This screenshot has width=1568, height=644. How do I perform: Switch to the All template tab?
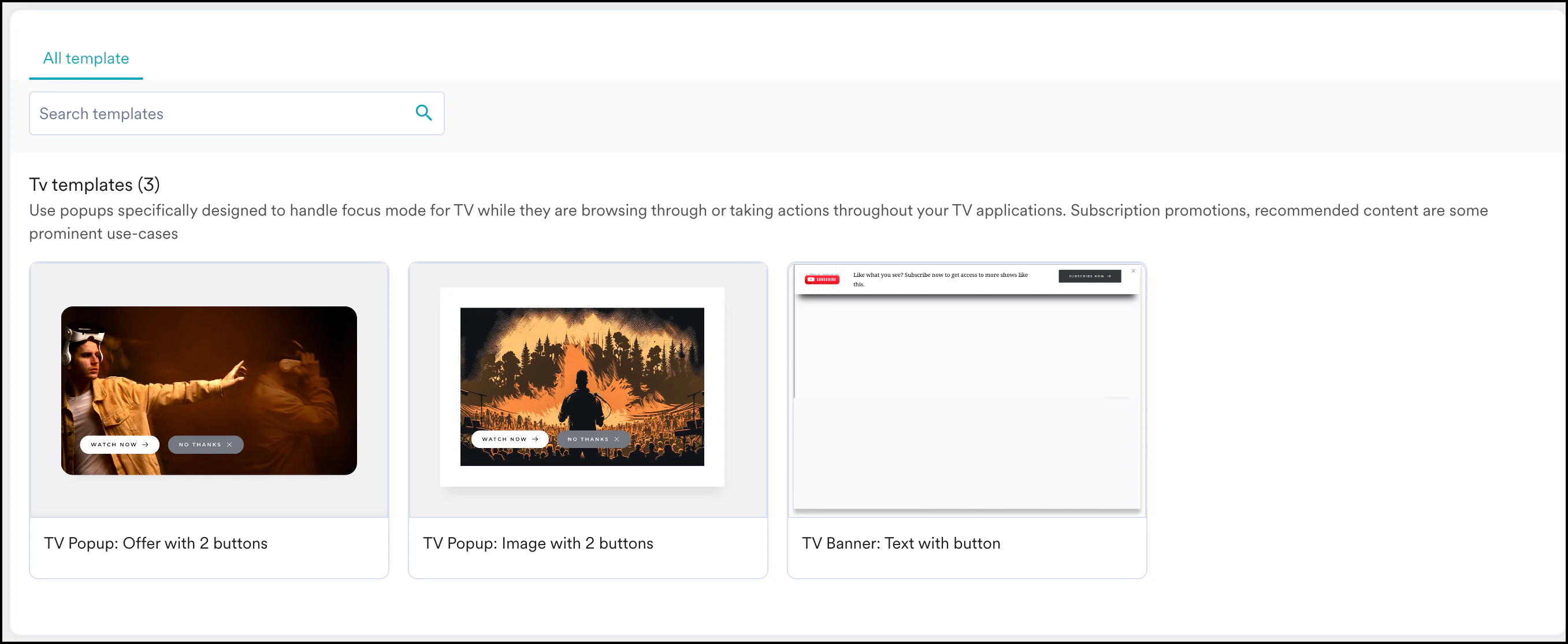[x=86, y=58]
